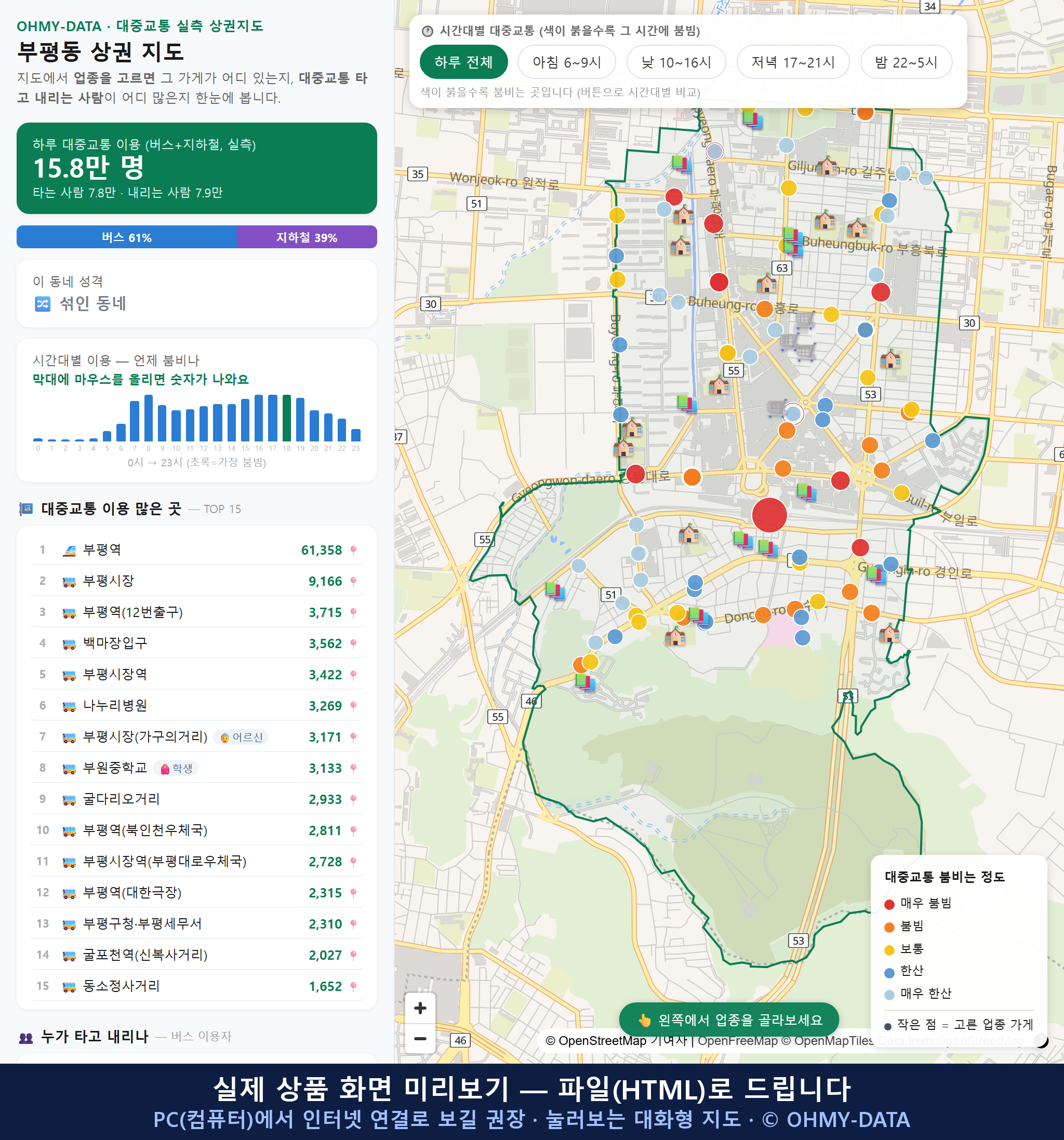The height and width of the screenshot is (1140, 1064).
Task: Select the 하루 전체 time filter
Action: 463,62
